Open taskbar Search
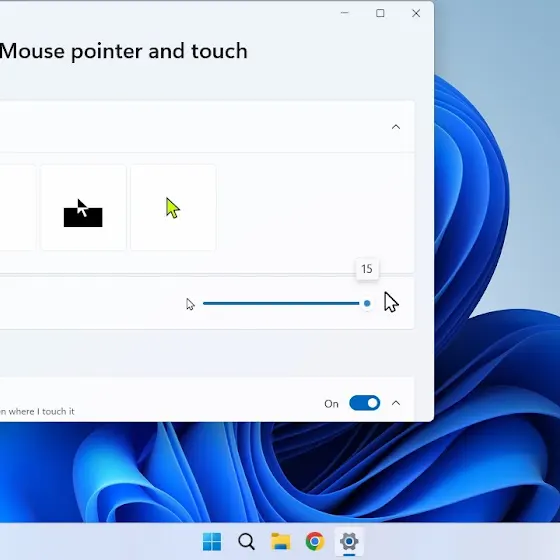The width and height of the screenshot is (560, 560). 246,541
